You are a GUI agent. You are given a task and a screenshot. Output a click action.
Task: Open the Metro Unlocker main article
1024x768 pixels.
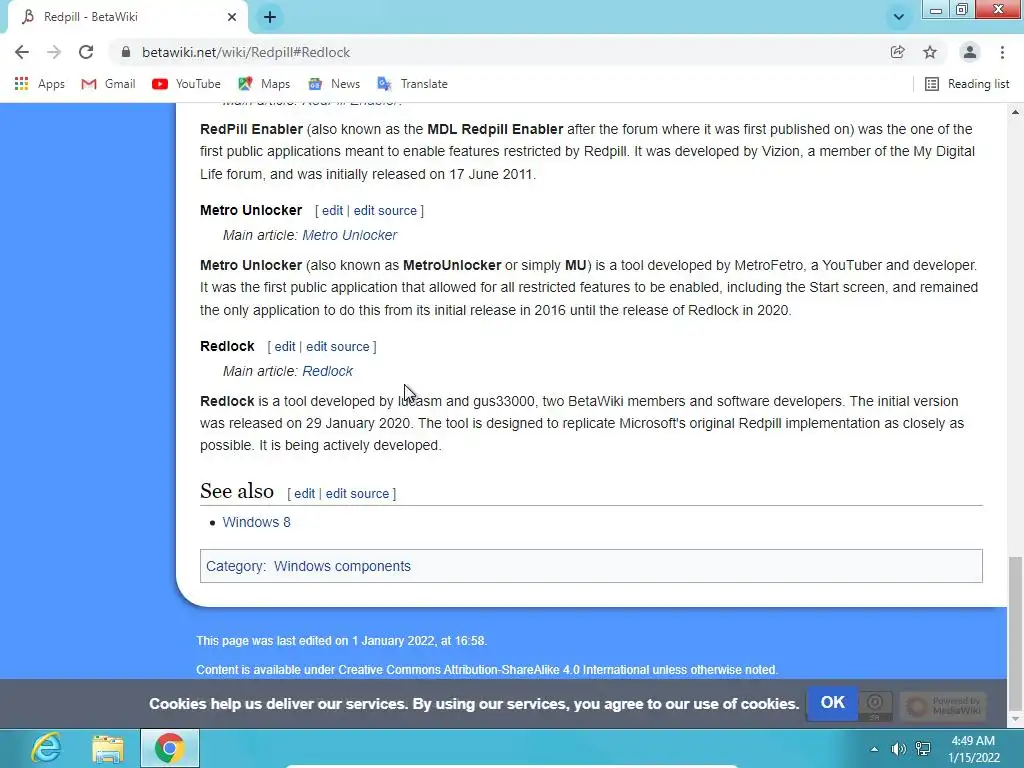point(349,235)
